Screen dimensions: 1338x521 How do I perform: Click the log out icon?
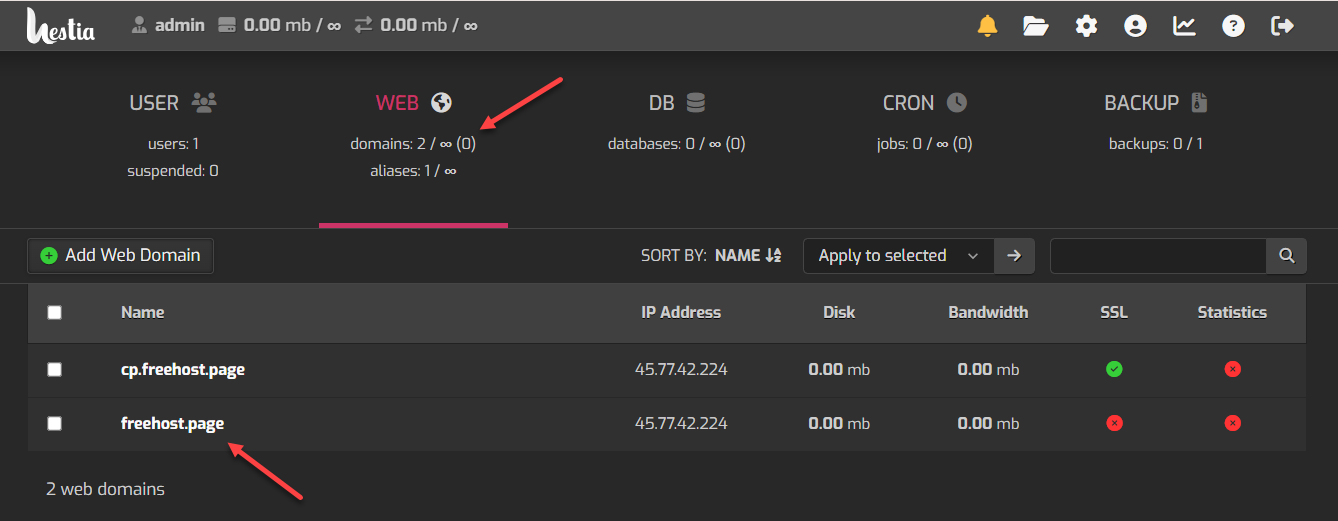tap(1282, 26)
